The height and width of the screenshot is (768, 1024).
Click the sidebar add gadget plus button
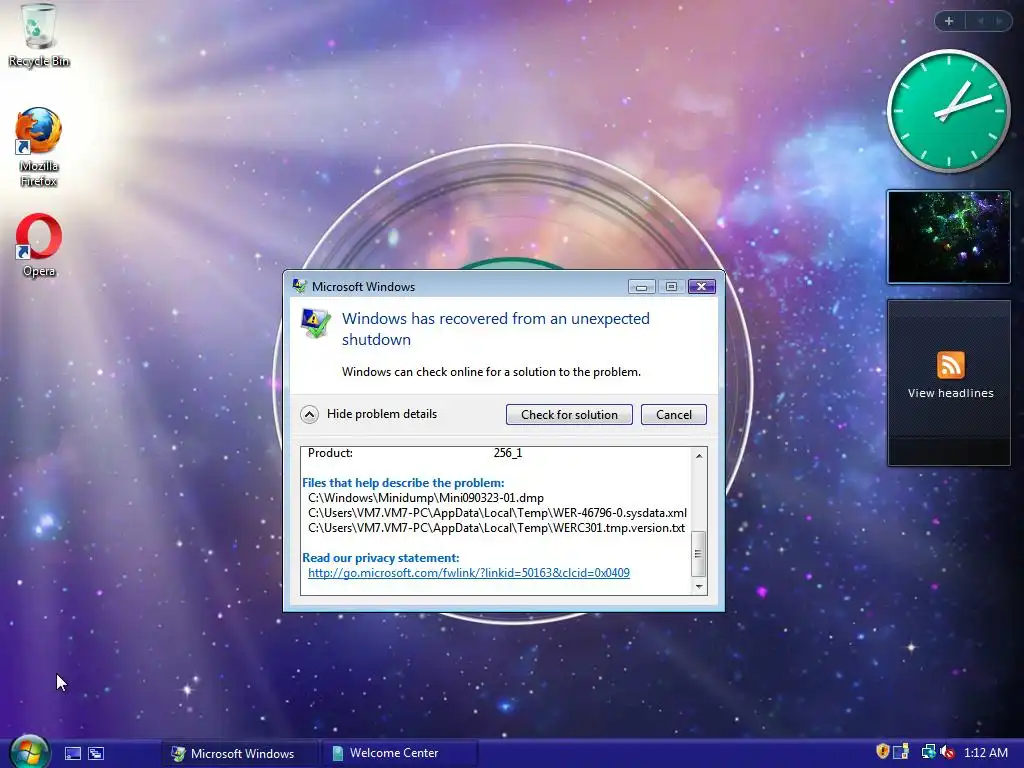pos(949,21)
